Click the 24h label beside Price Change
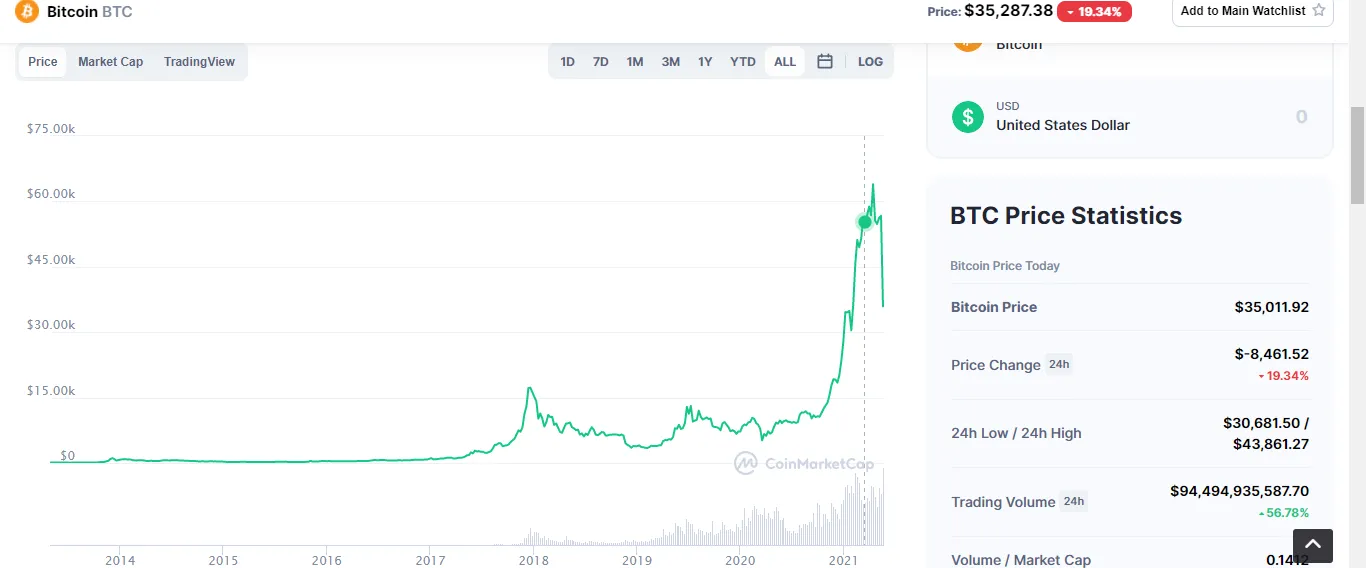Viewport: 1366px width, 568px height. click(1059, 364)
